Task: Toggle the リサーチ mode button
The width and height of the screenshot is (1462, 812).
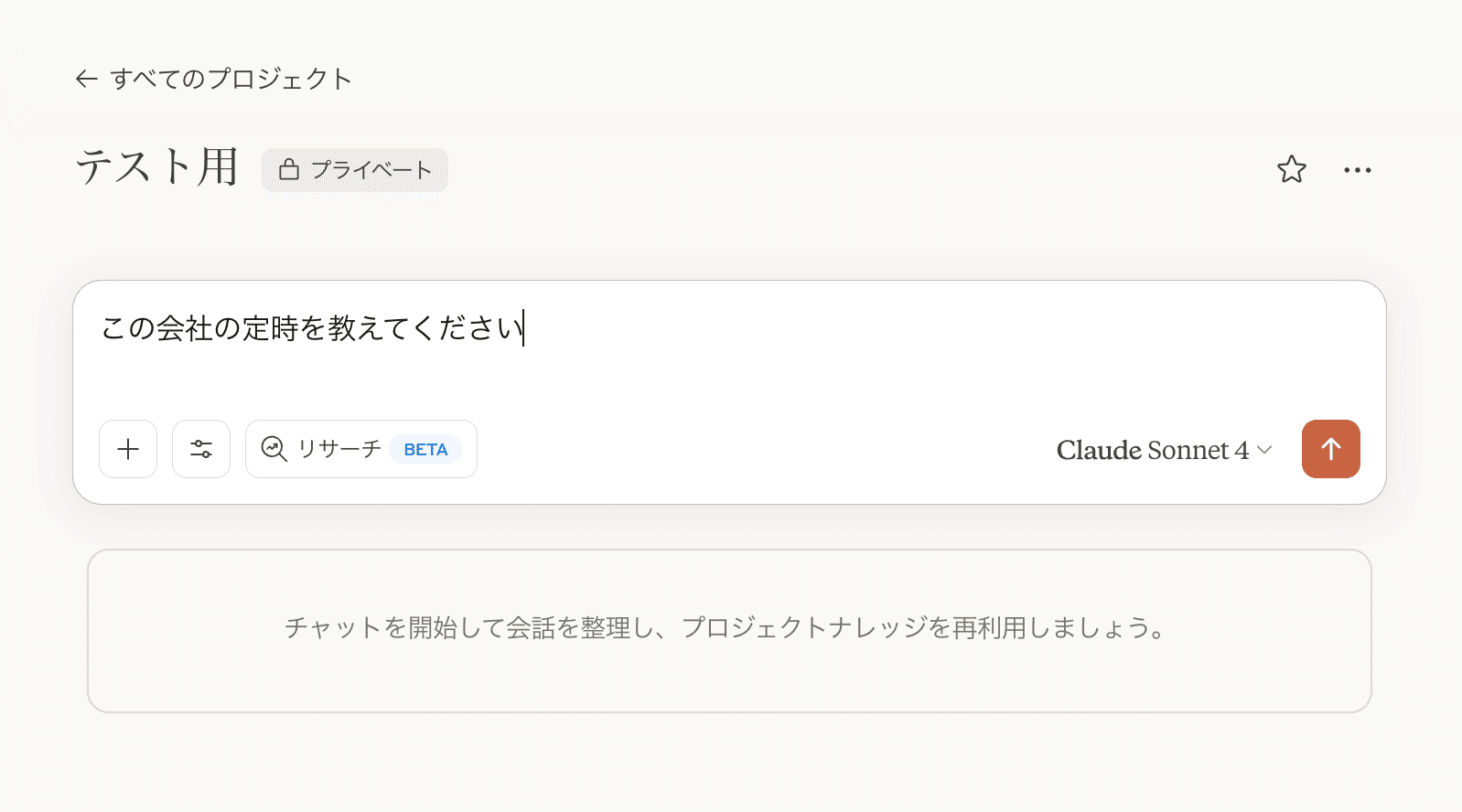Action: point(339,449)
